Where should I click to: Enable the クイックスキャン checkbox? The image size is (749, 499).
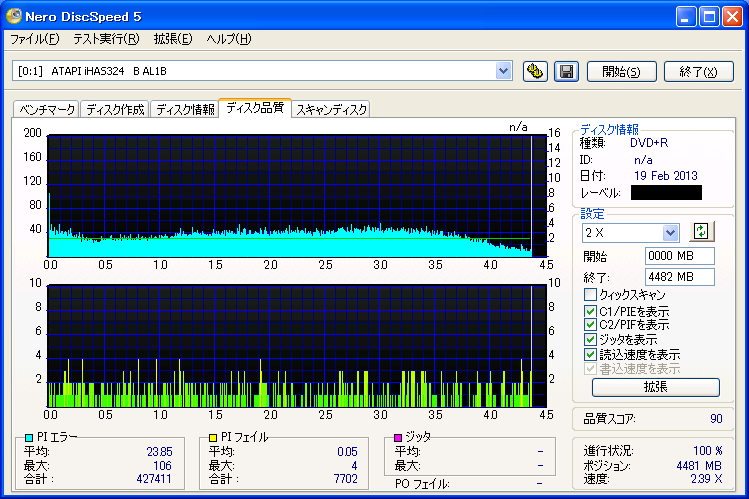[x=590, y=294]
